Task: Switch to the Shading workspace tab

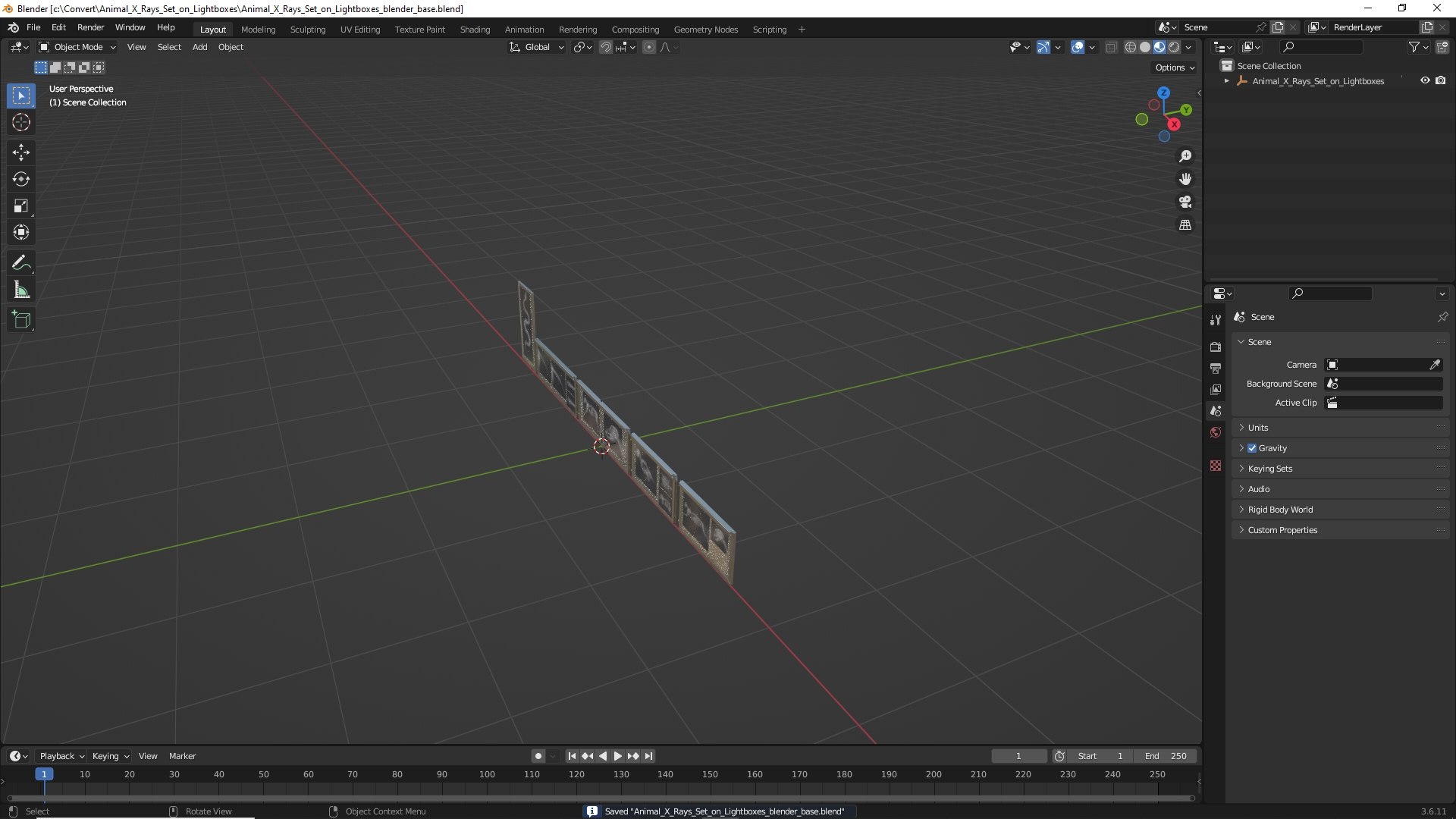Action: point(475,30)
